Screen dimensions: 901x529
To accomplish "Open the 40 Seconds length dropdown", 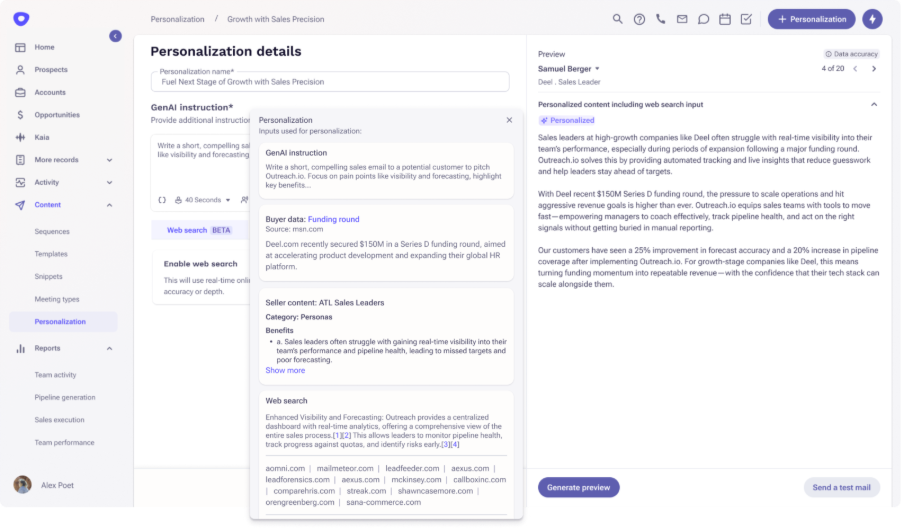I will pyautogui.click(x=203, y=200).
